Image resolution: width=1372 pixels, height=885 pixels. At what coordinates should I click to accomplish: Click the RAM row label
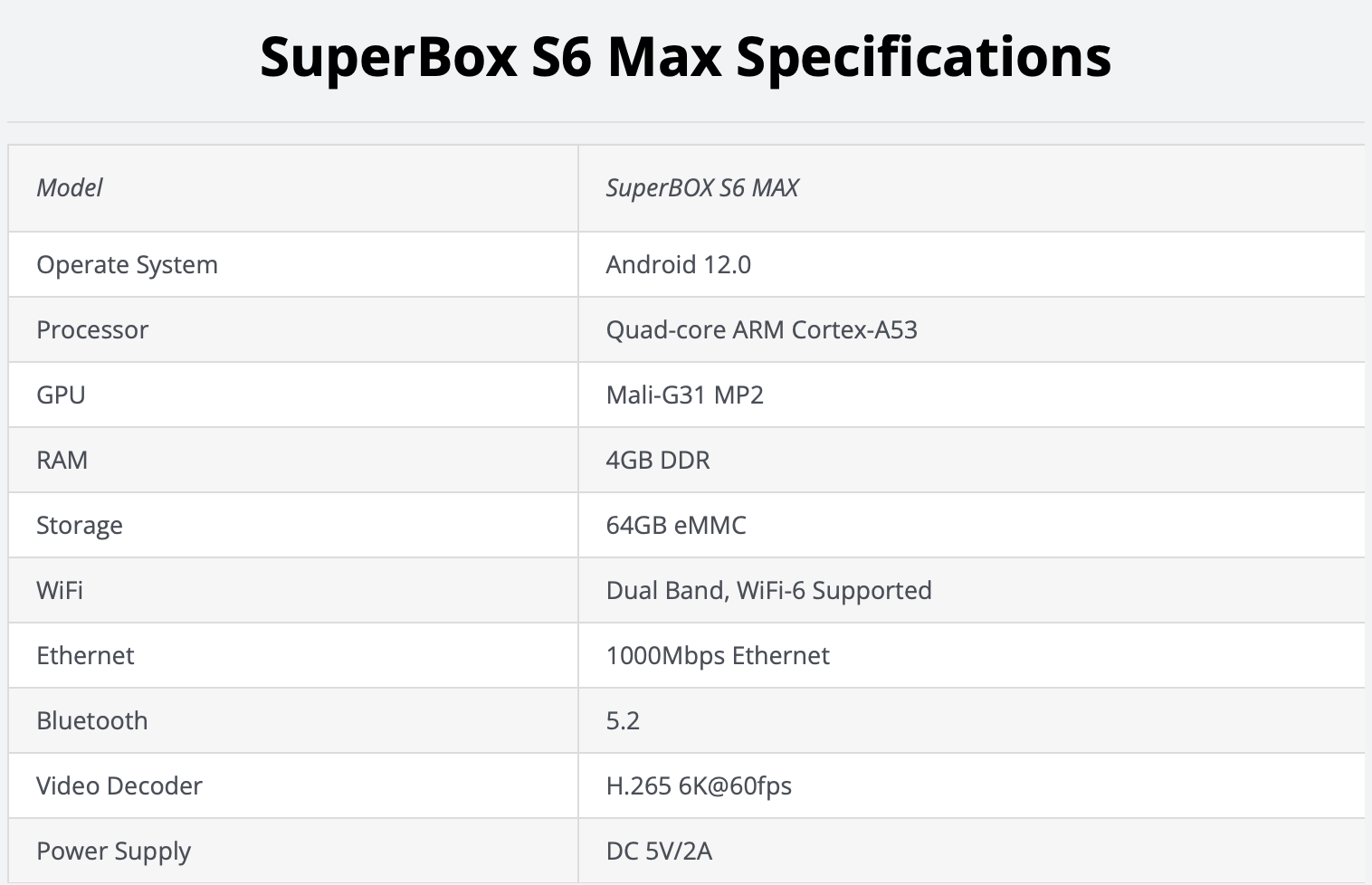tap(62, 461)
